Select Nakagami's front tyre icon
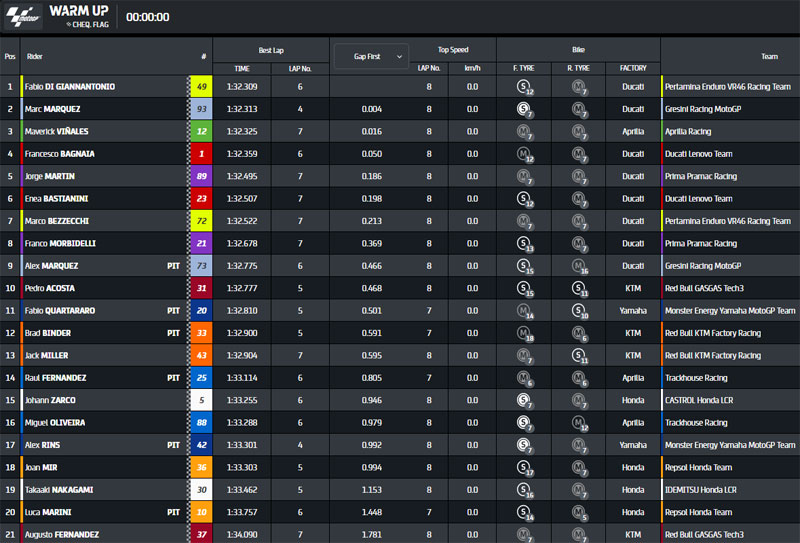Image resolution: width=800 pixels, height=543 pixels. (x=523, y=490)
